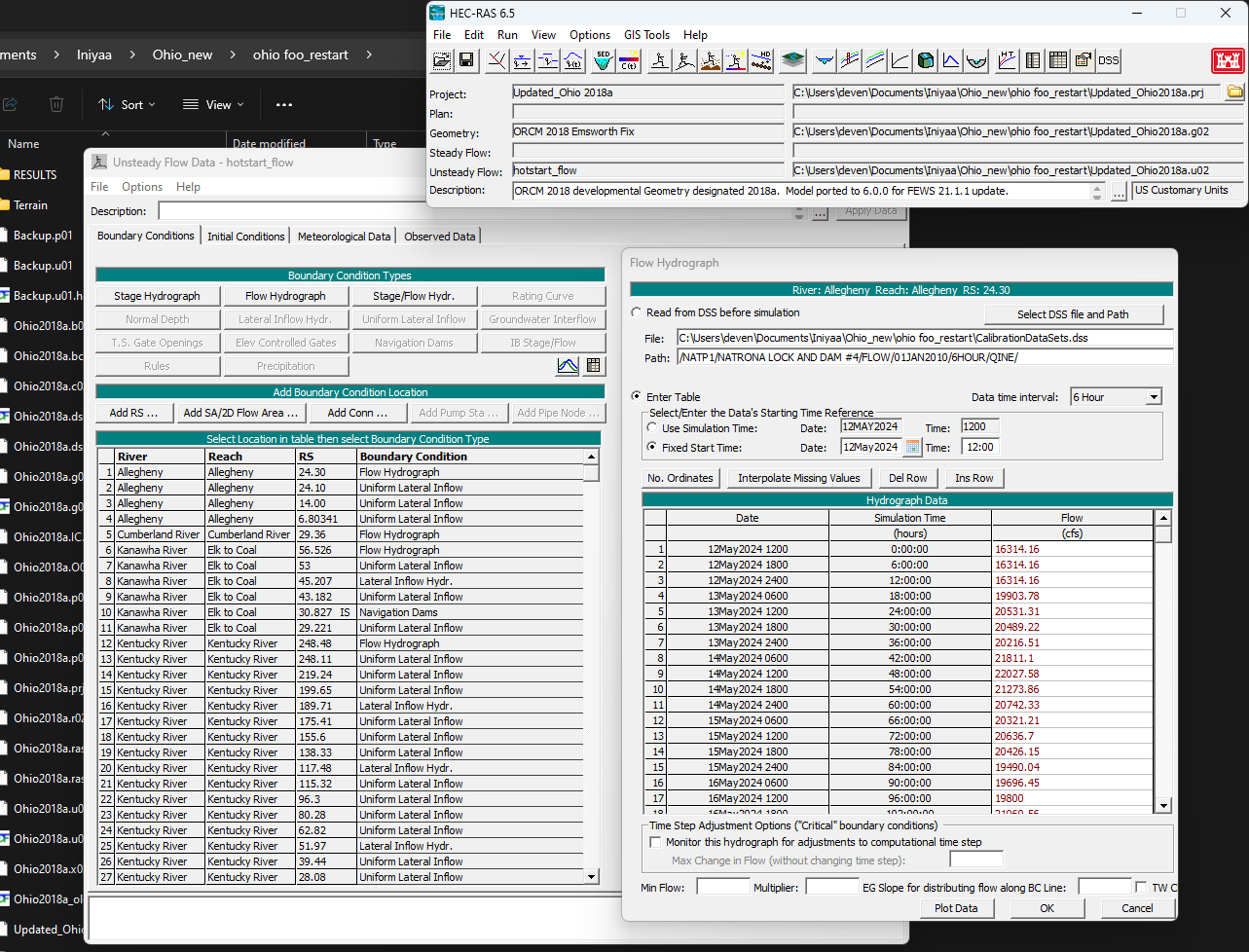Enable Monitor this hydrograph for adjustments checkbox
The width and height of the screenshot is (1249, 952).
[x=655, y=842]
